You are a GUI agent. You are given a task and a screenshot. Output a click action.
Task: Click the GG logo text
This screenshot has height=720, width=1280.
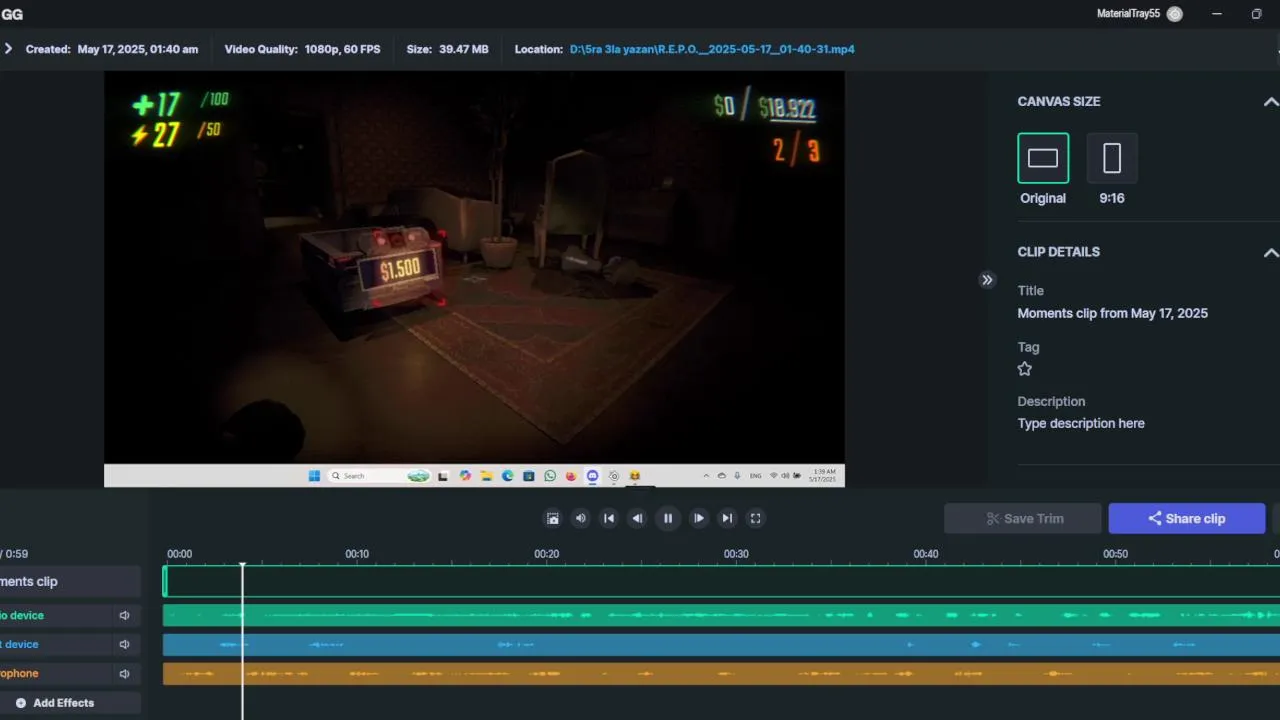(x=12, y=14)
